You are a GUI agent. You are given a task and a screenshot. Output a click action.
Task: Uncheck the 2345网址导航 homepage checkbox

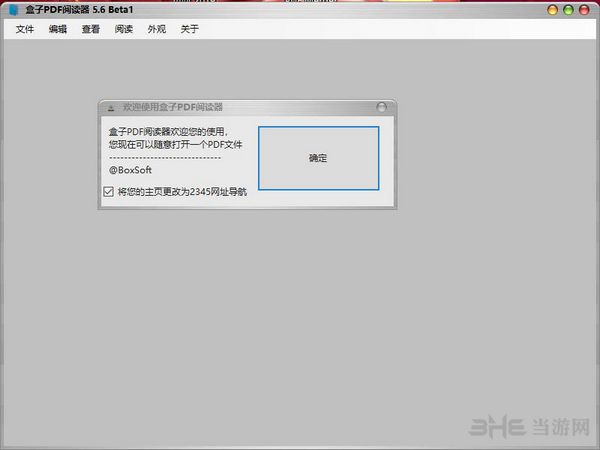(108, 191)
